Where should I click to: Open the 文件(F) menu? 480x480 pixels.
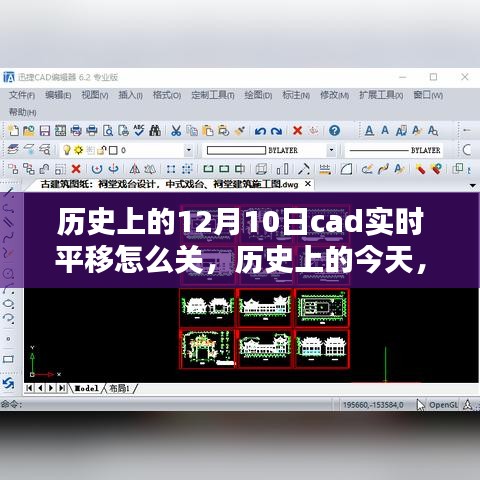(x=22, y=95)
